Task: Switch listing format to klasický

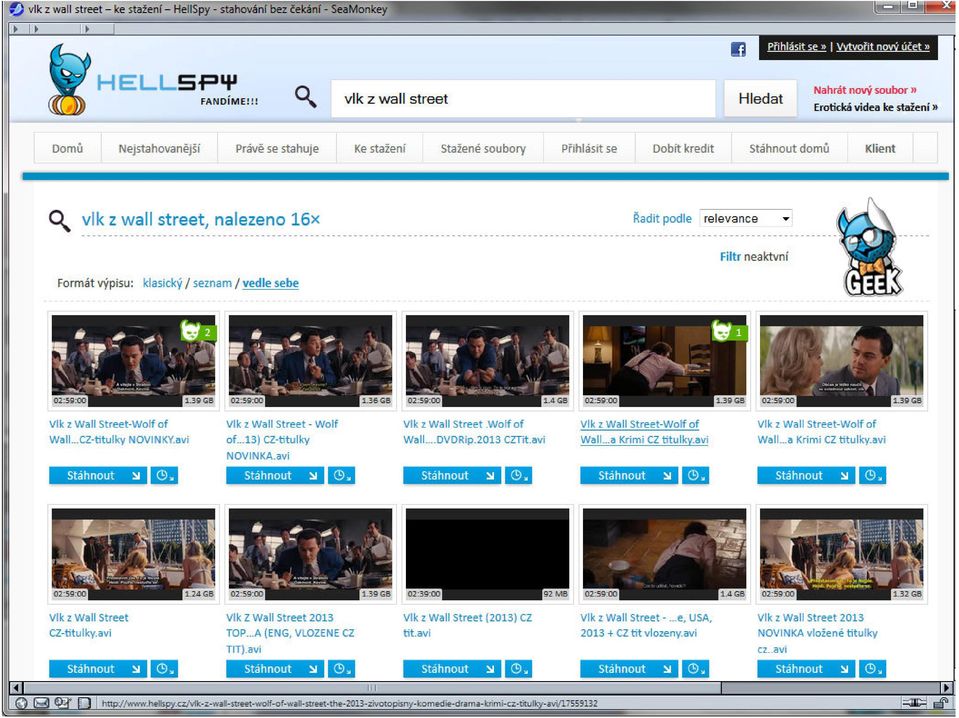Action: (x=162, y=283)
